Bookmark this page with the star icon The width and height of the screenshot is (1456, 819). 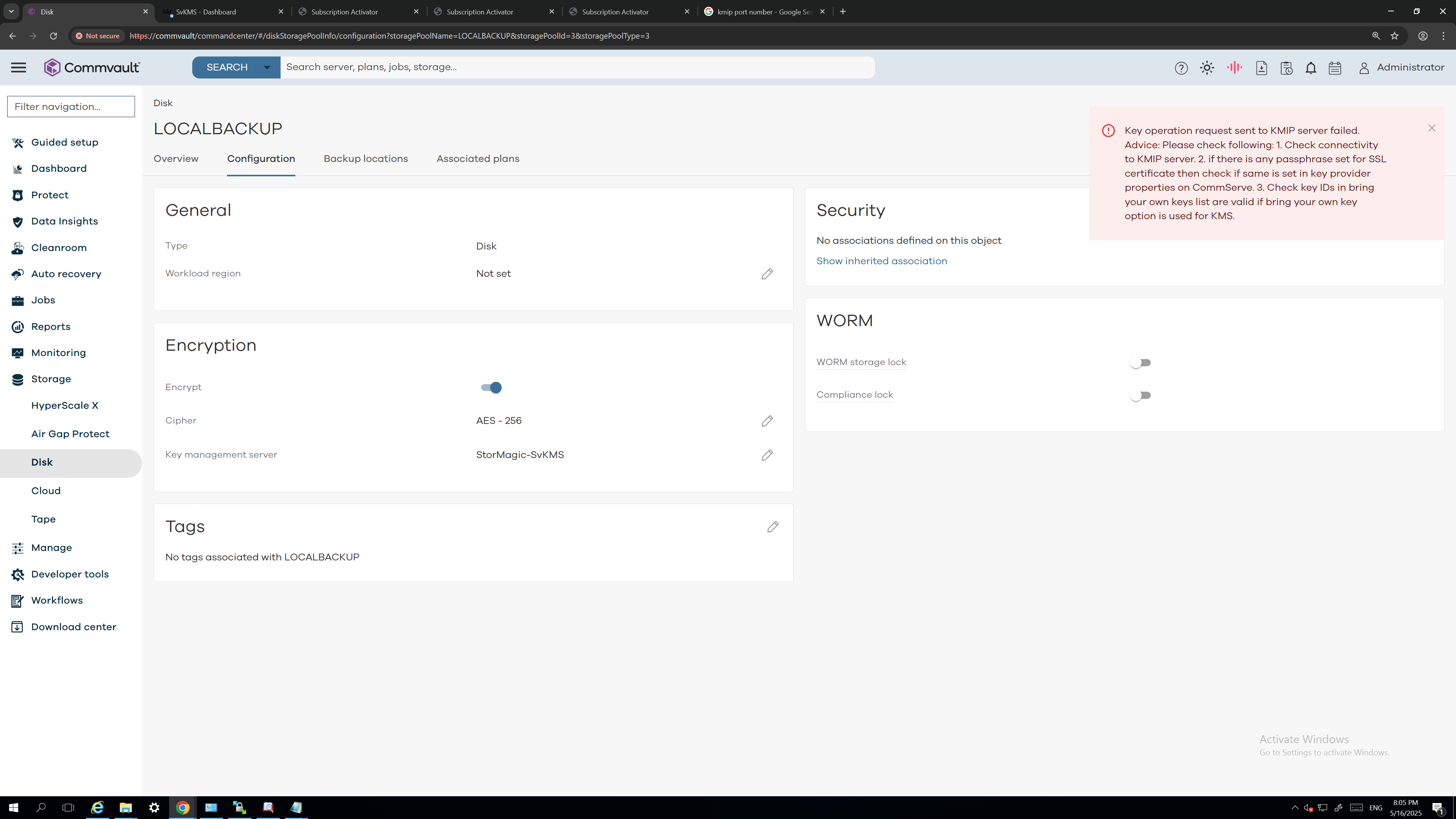point(1395,36)
